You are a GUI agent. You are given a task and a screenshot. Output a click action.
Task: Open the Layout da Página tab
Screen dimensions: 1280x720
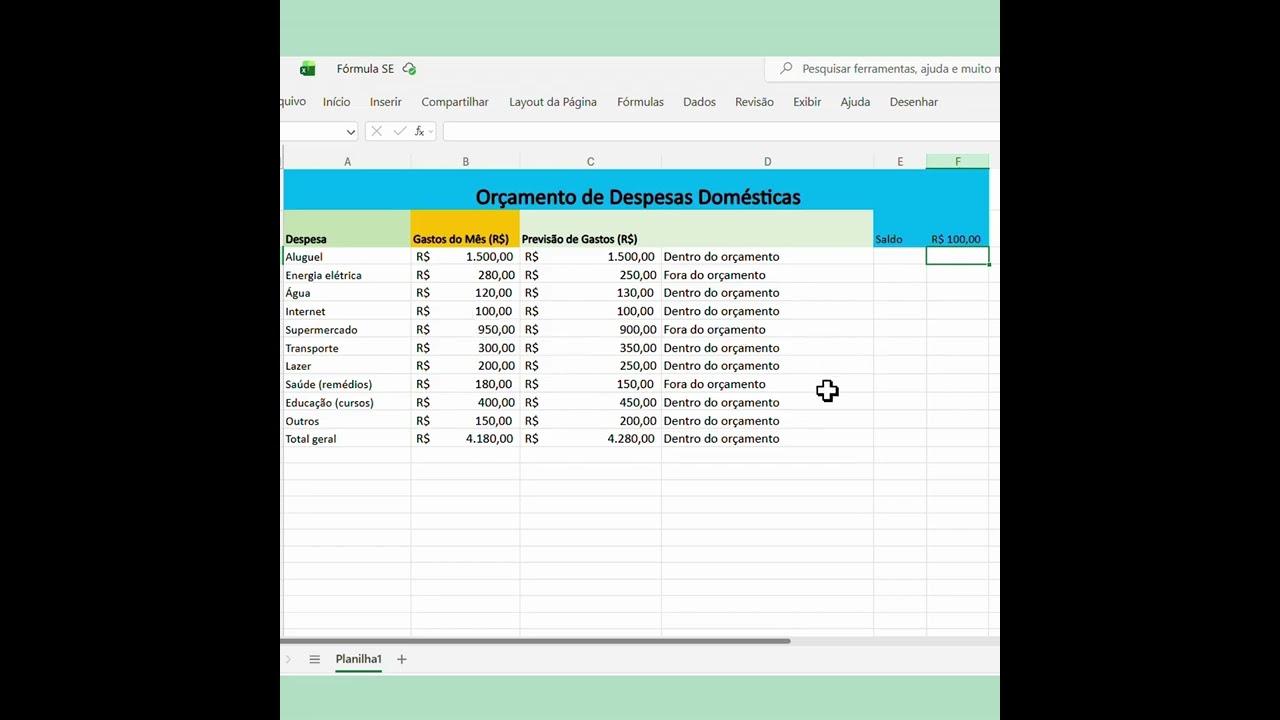coord(553,102)
